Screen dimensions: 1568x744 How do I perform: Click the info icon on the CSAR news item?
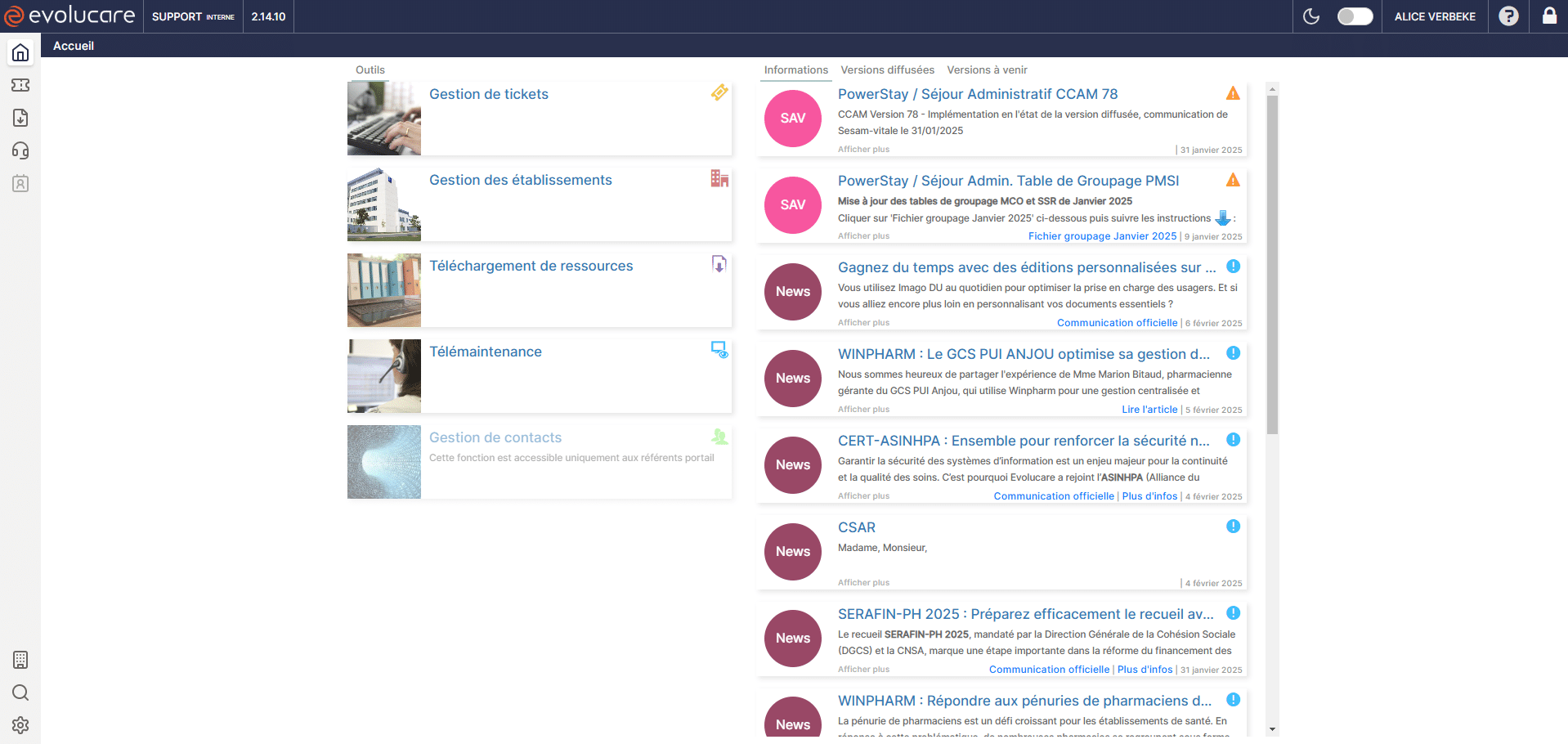click(x=1234, y=527)
